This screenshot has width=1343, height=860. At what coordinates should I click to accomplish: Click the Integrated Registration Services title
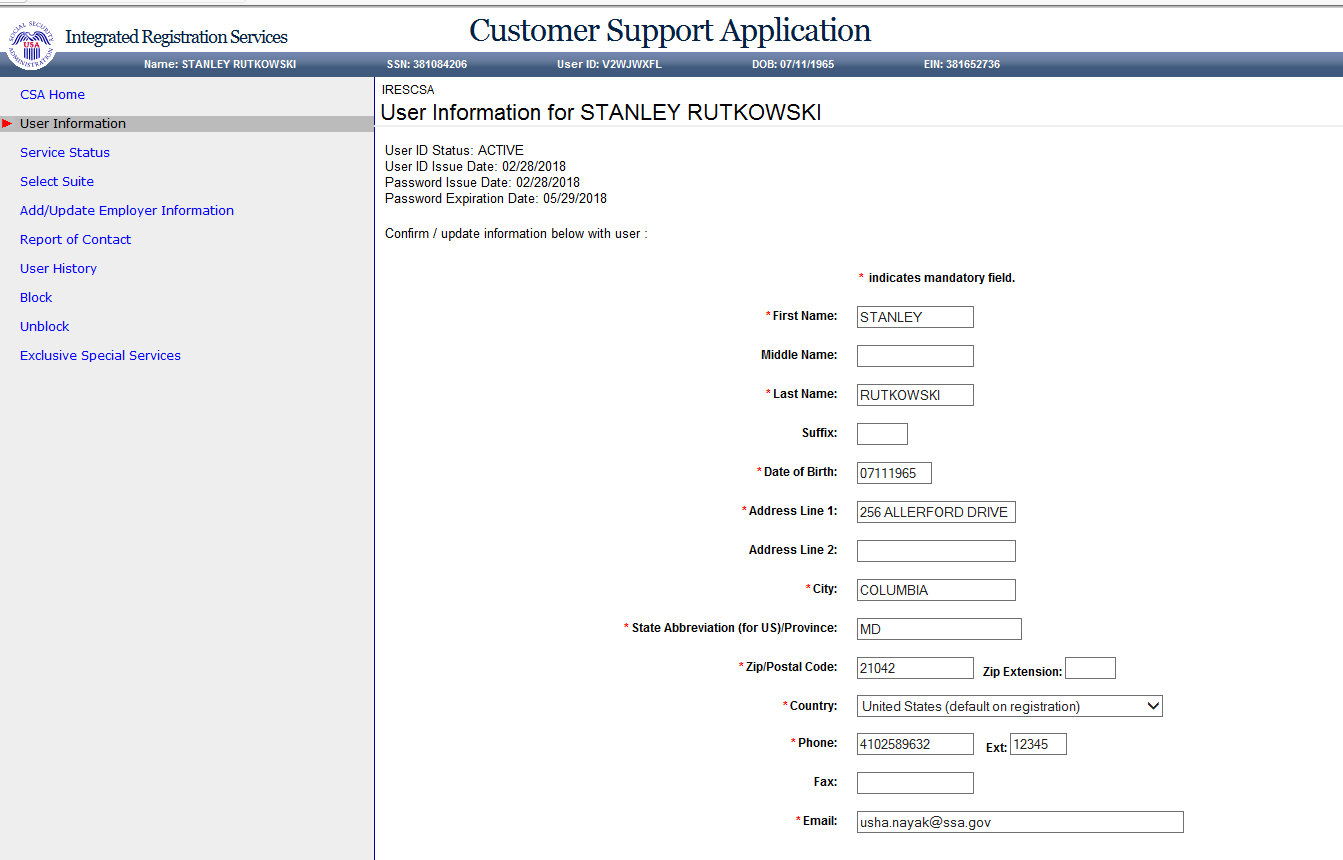(x=176, y=37)
